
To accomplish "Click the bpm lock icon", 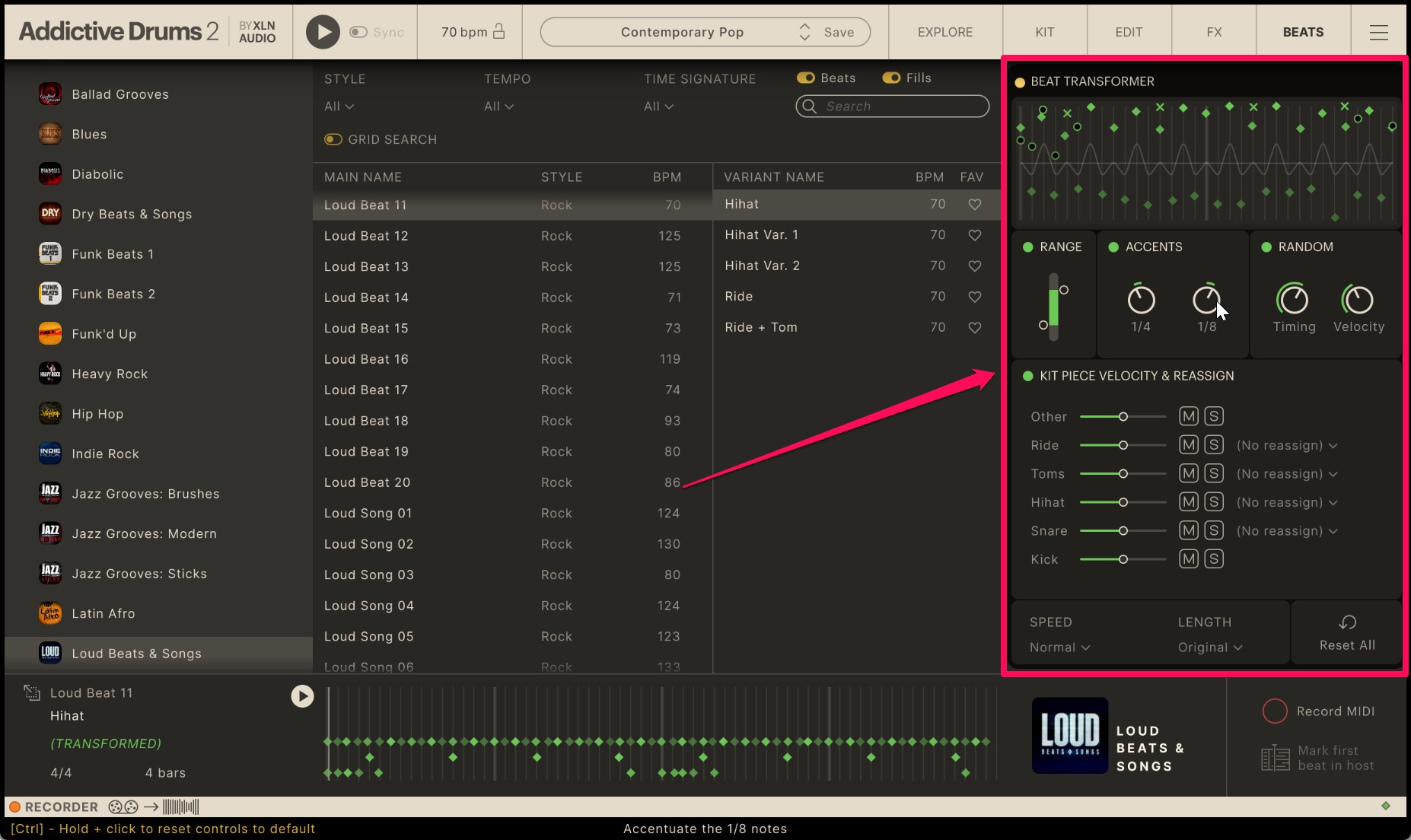I will point(499,31).
